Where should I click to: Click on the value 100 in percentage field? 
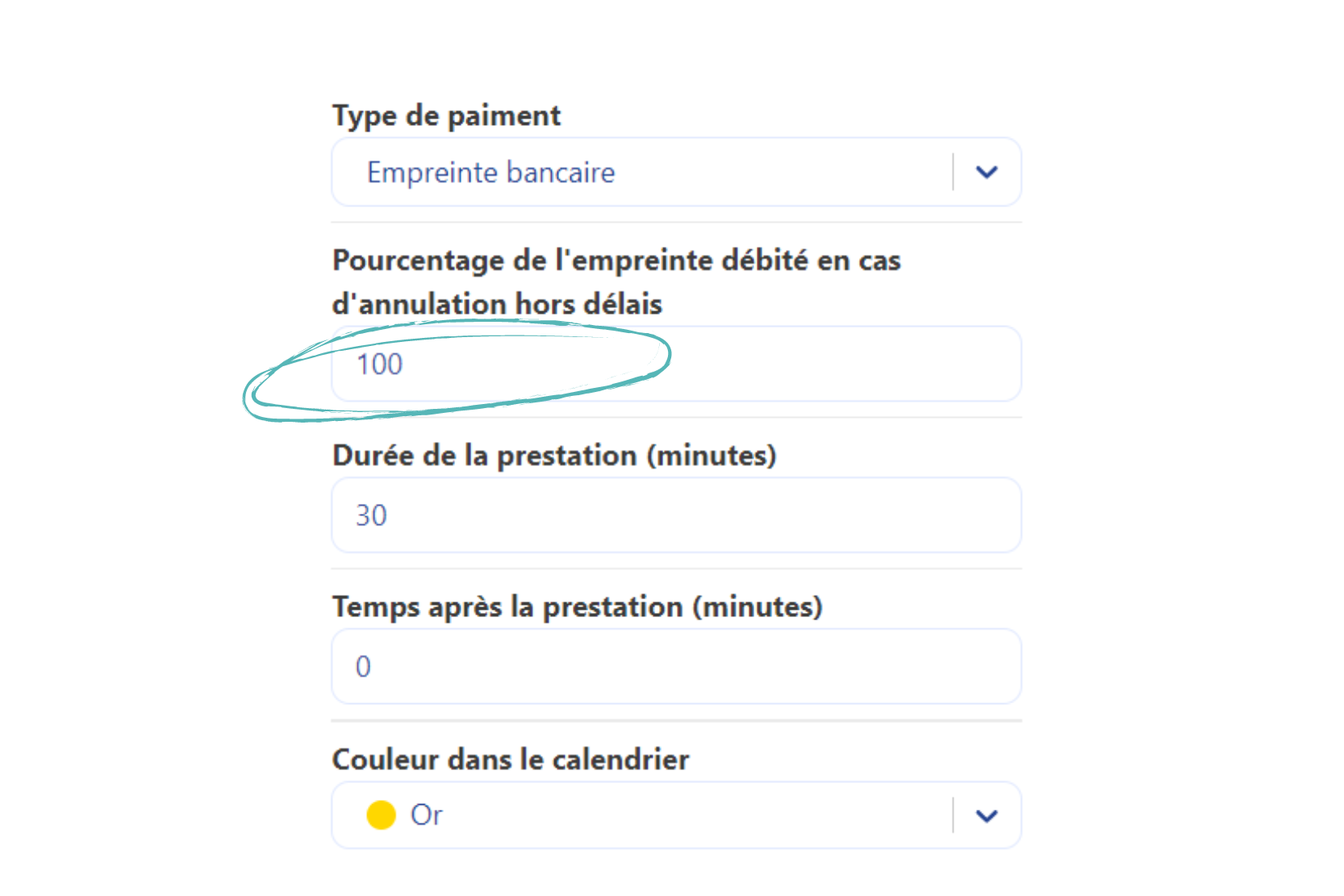click(x=380, y=365)
